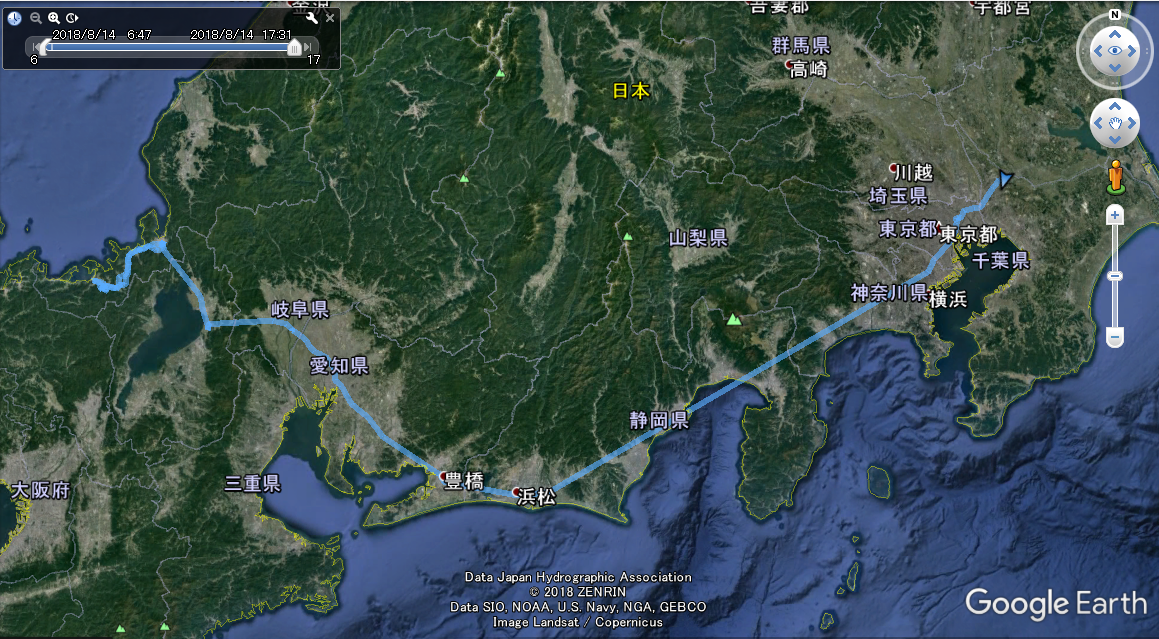The image size is (1159, 639).
Task: Open the time slider clock options
Action: pyautogui.click(x=14, y=18)
